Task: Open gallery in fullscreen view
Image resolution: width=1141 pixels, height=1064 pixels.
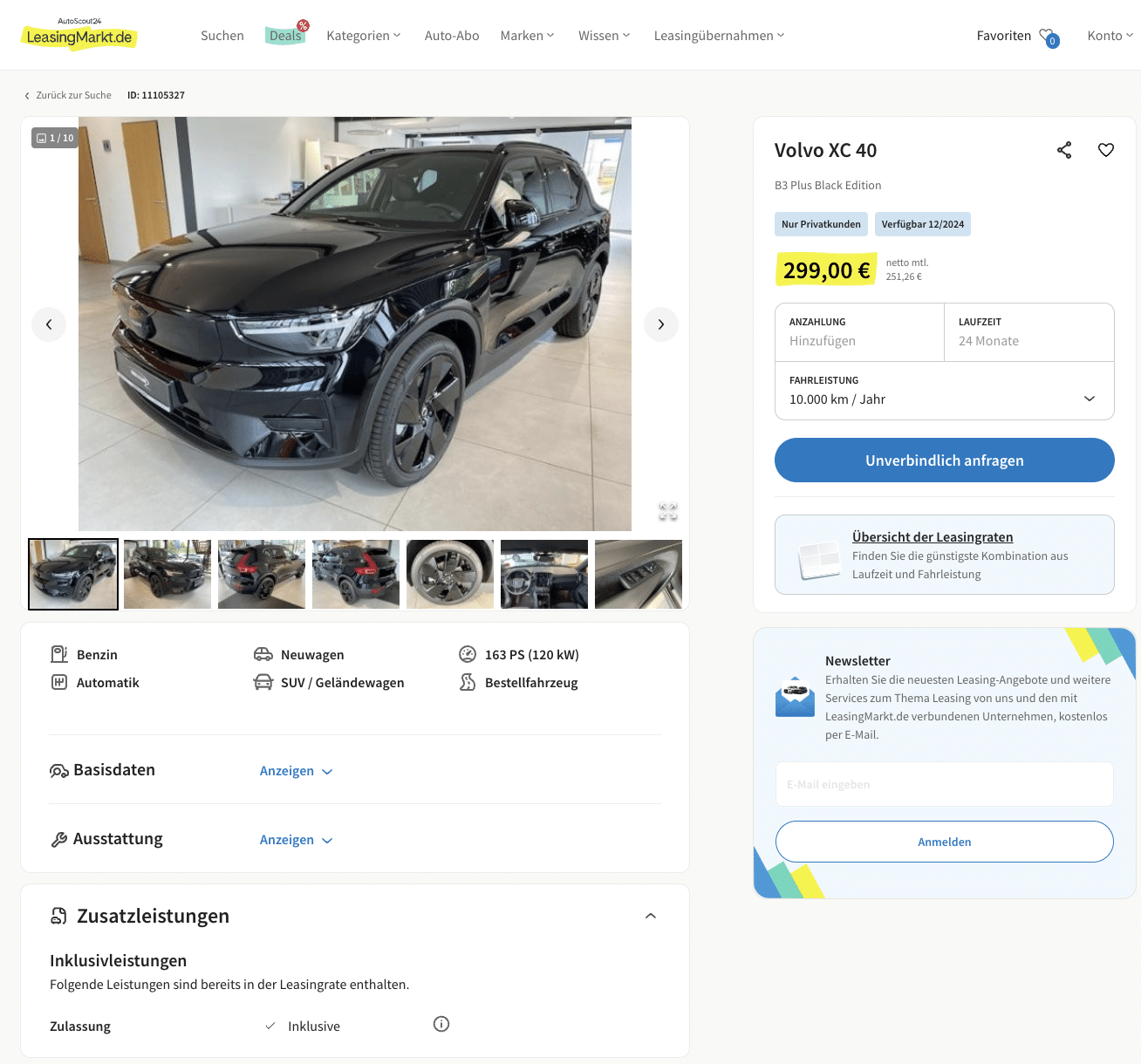Action: (668, 512)
